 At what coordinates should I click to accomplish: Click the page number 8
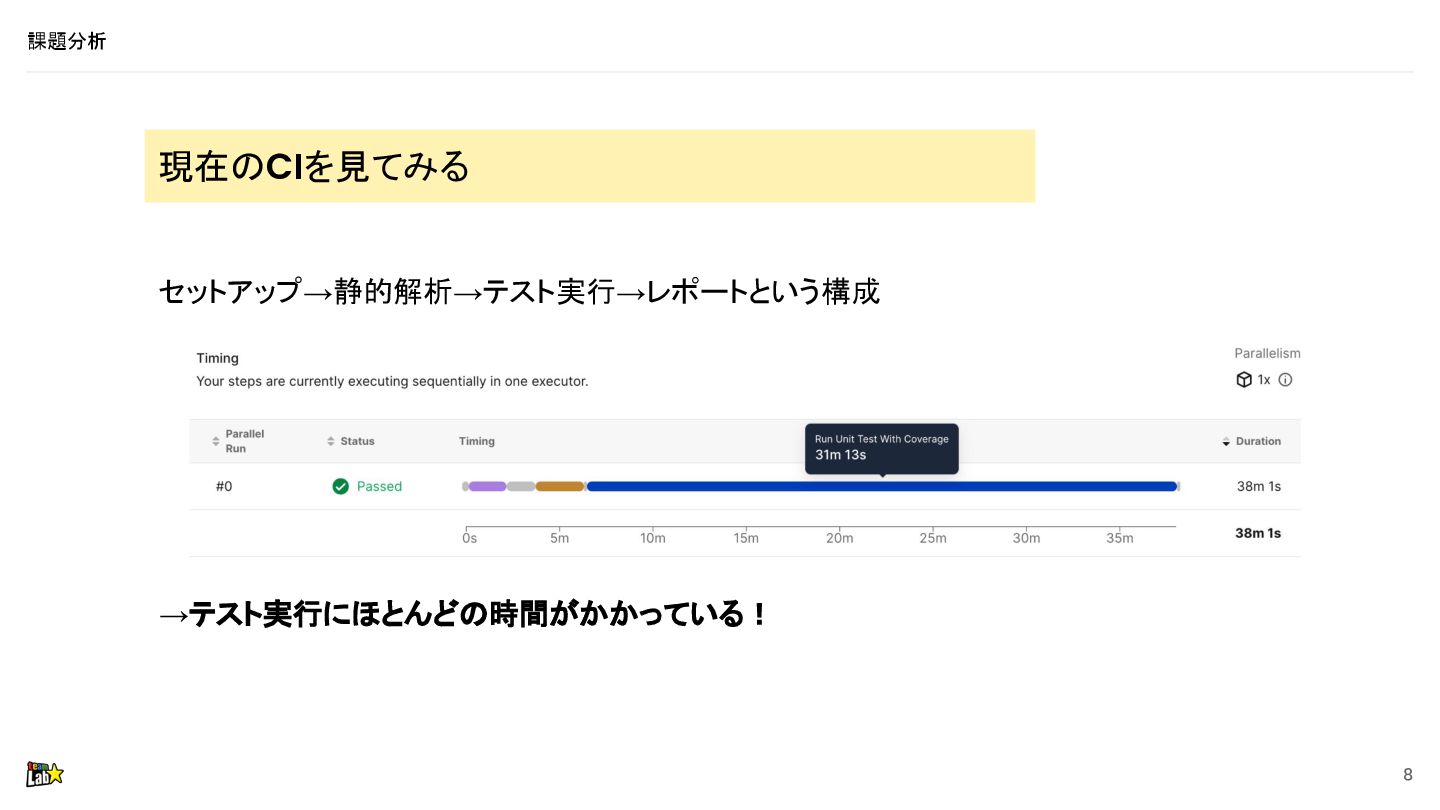click(x=1408, y=774)
